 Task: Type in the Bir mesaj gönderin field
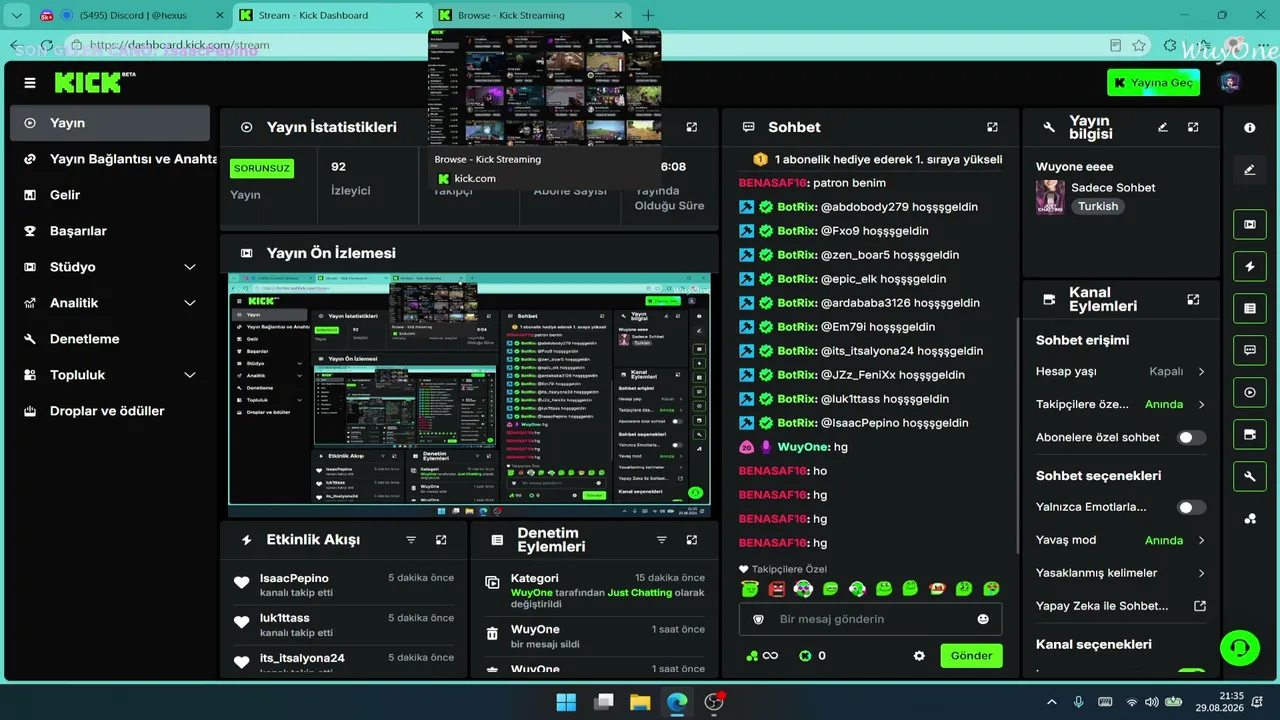[871, 619]
